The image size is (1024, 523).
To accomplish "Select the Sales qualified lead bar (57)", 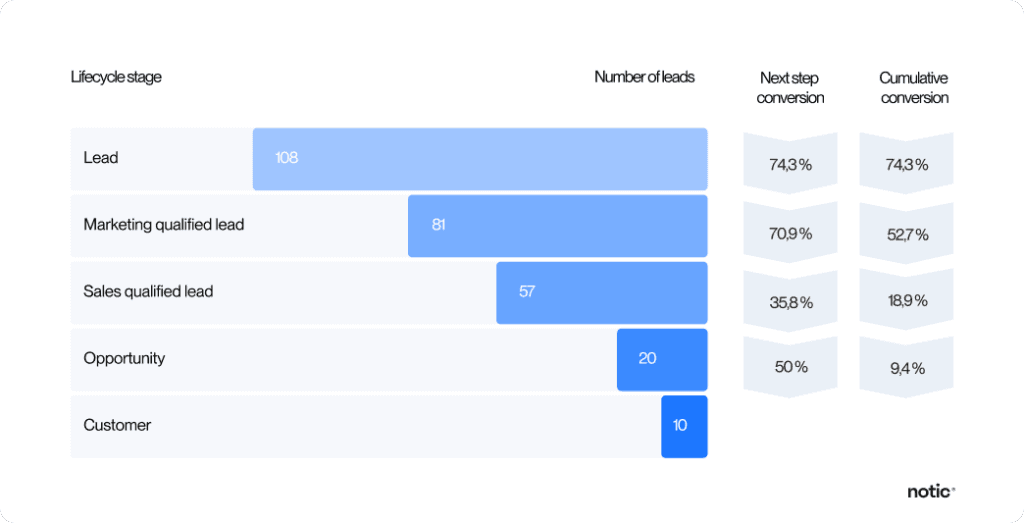I will (601, 292).
